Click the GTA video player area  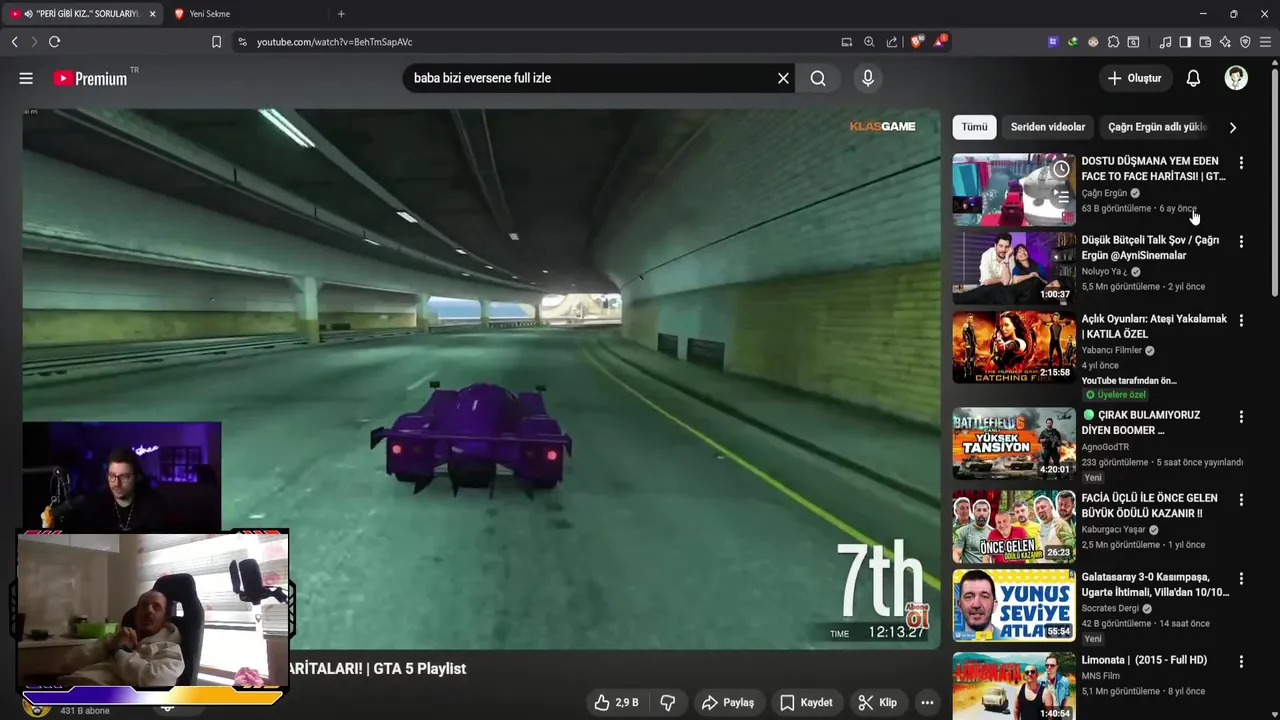point(481,378)
